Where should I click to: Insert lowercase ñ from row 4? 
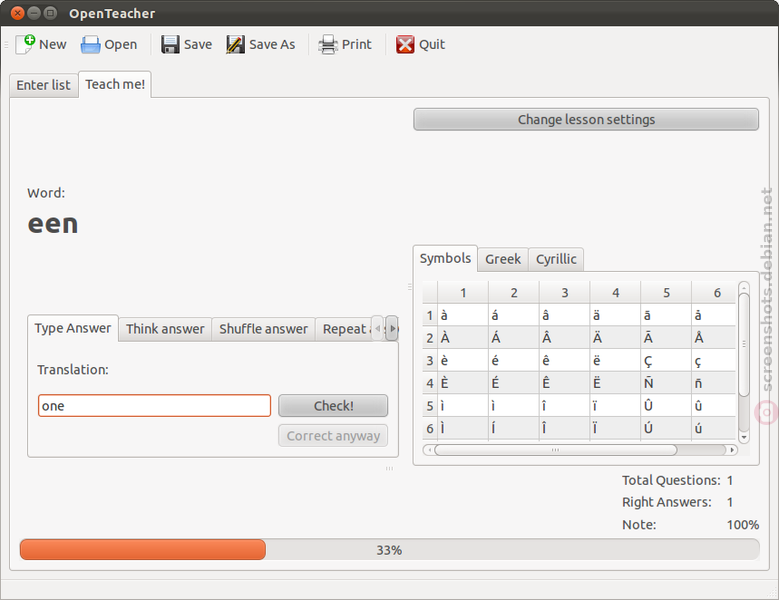(714, 383)
